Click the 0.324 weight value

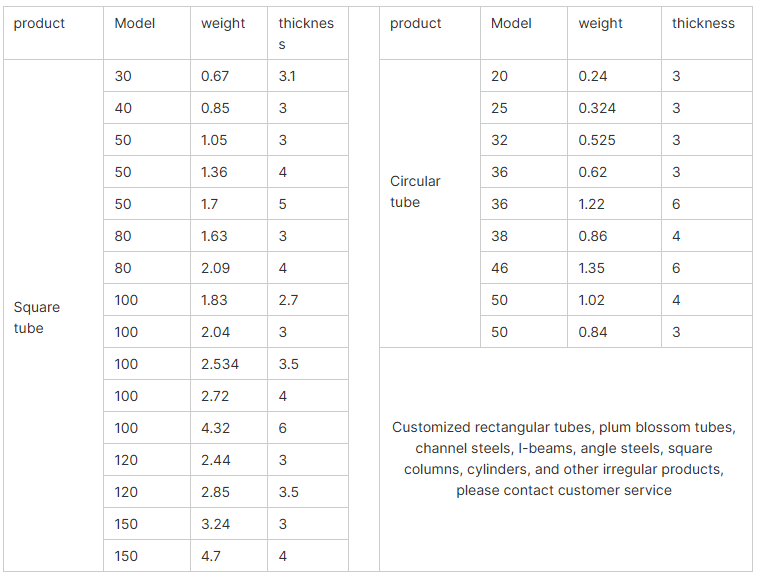(597, 108)
